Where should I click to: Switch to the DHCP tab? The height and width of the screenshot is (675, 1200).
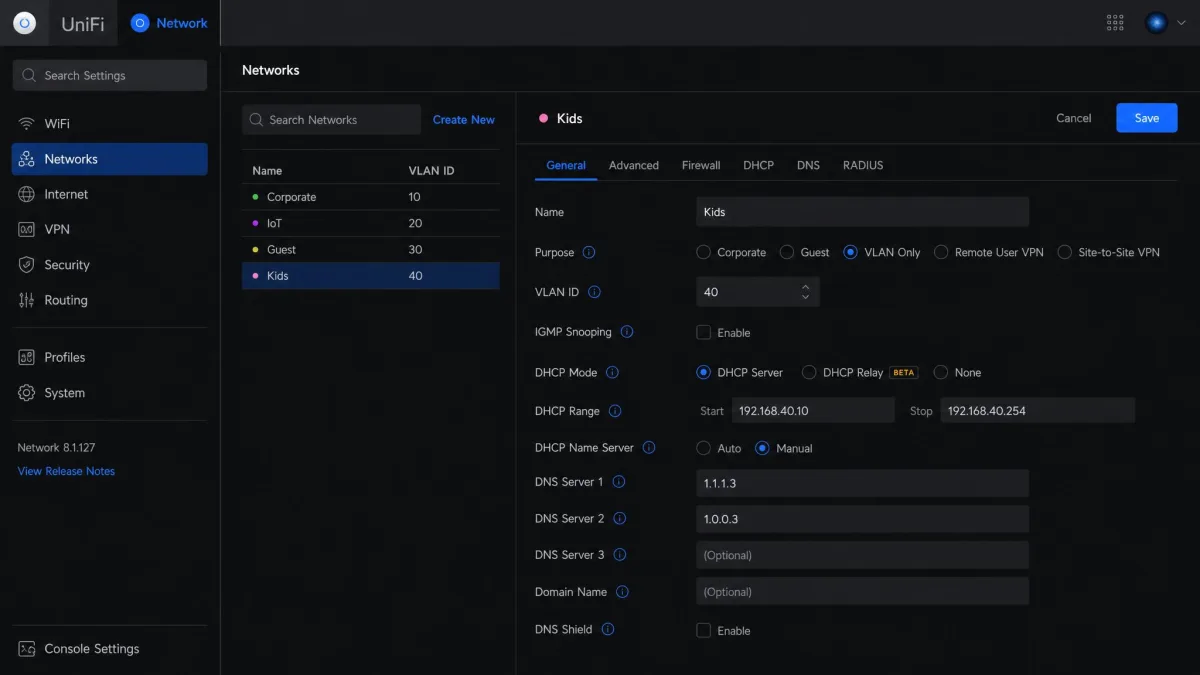click(759, 165)
